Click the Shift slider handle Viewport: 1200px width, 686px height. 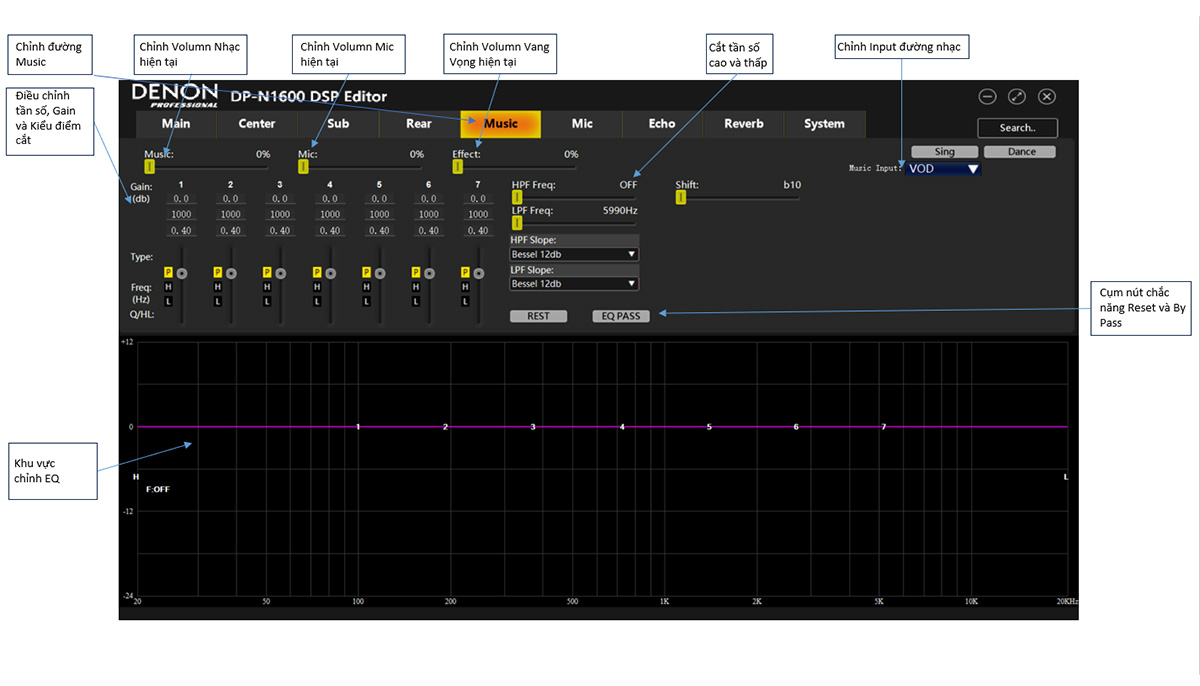tap(681, 197)
